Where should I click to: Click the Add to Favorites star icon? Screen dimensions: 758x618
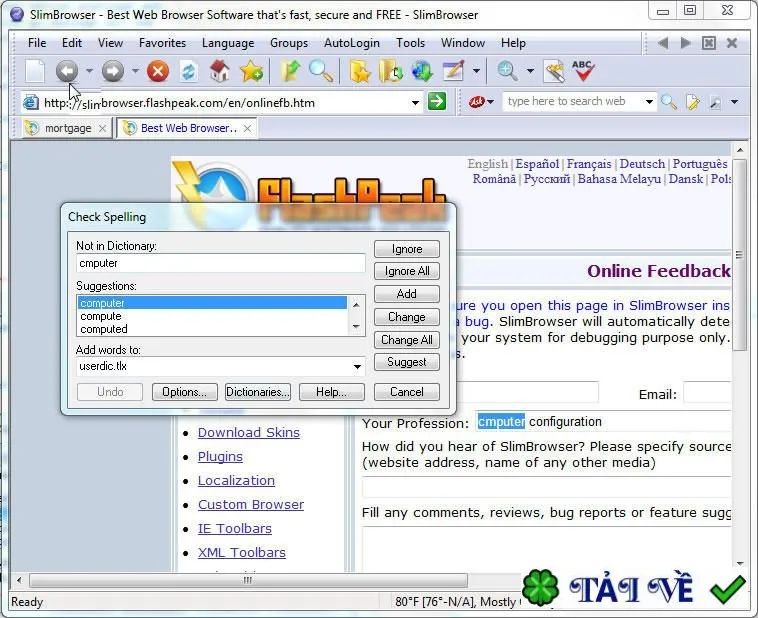(251, 72)
